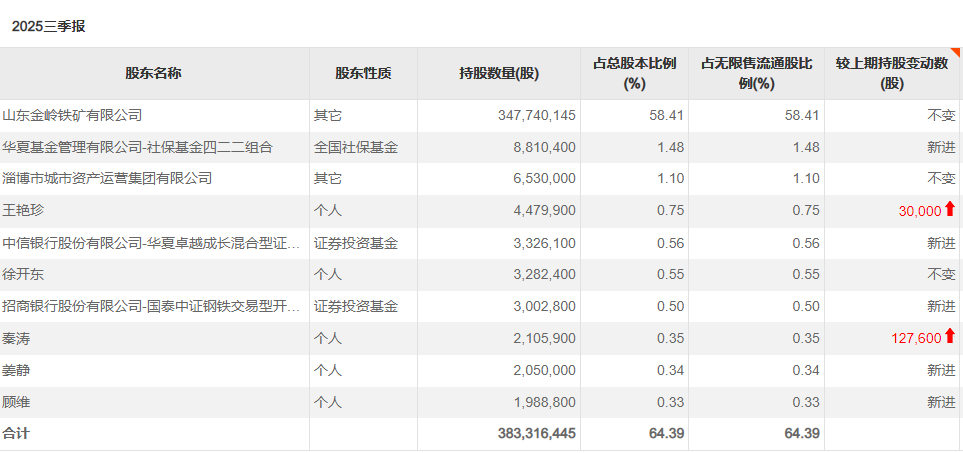The height and width of the screenshot is (453, 963).
Task: Select shareholder 王艳珍
Action: [23, 211]
